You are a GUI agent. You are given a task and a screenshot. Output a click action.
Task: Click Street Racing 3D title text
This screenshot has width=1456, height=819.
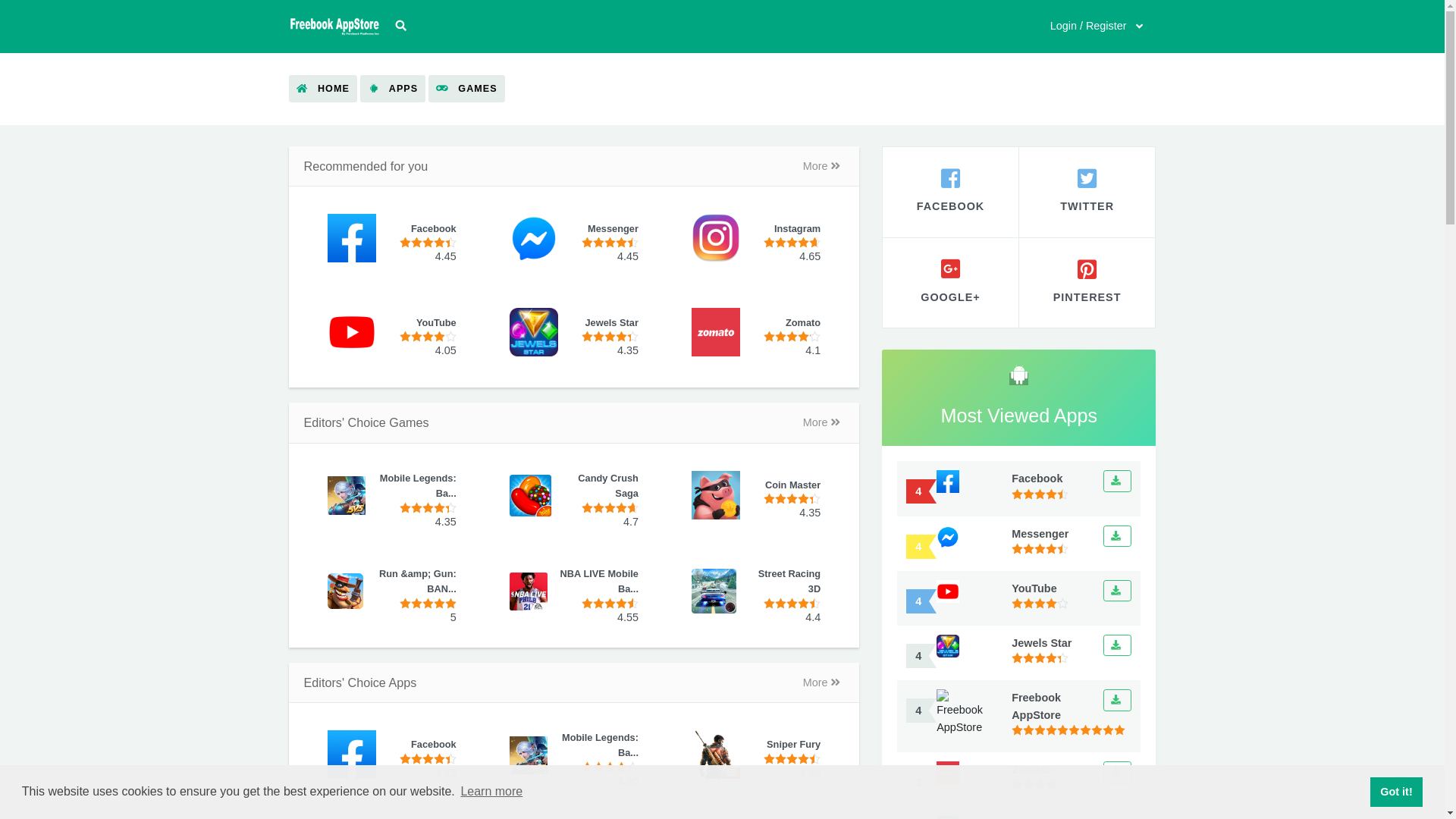pos(789,582)
